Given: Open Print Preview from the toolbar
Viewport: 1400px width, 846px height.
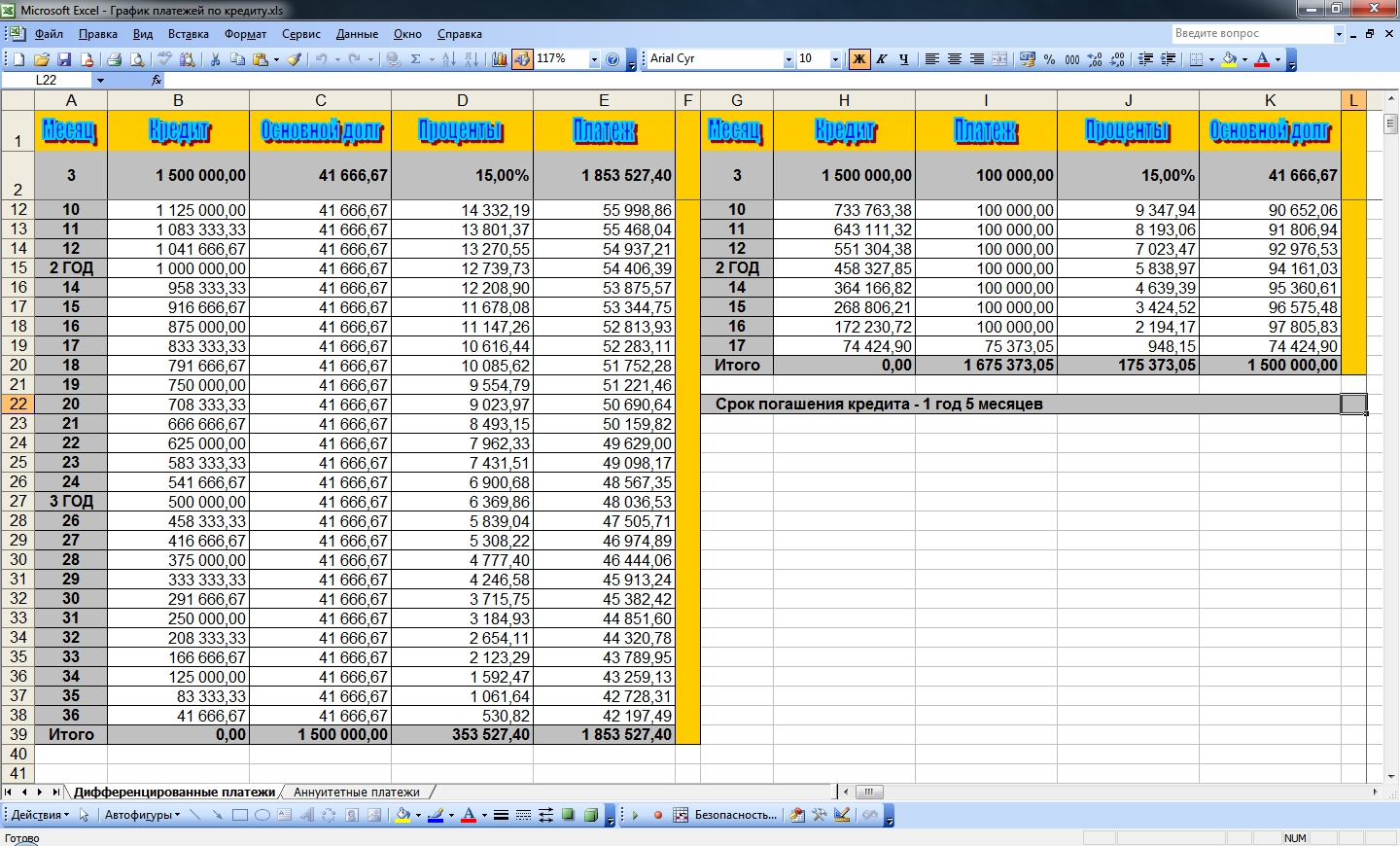Looking at the screenshot, I should [x=137, y=59].
